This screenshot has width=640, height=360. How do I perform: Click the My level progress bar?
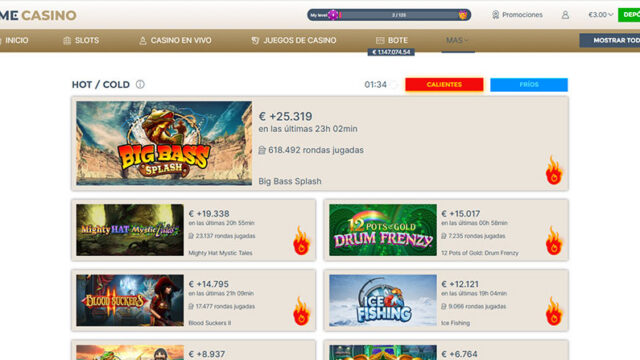tap(389, 15)
